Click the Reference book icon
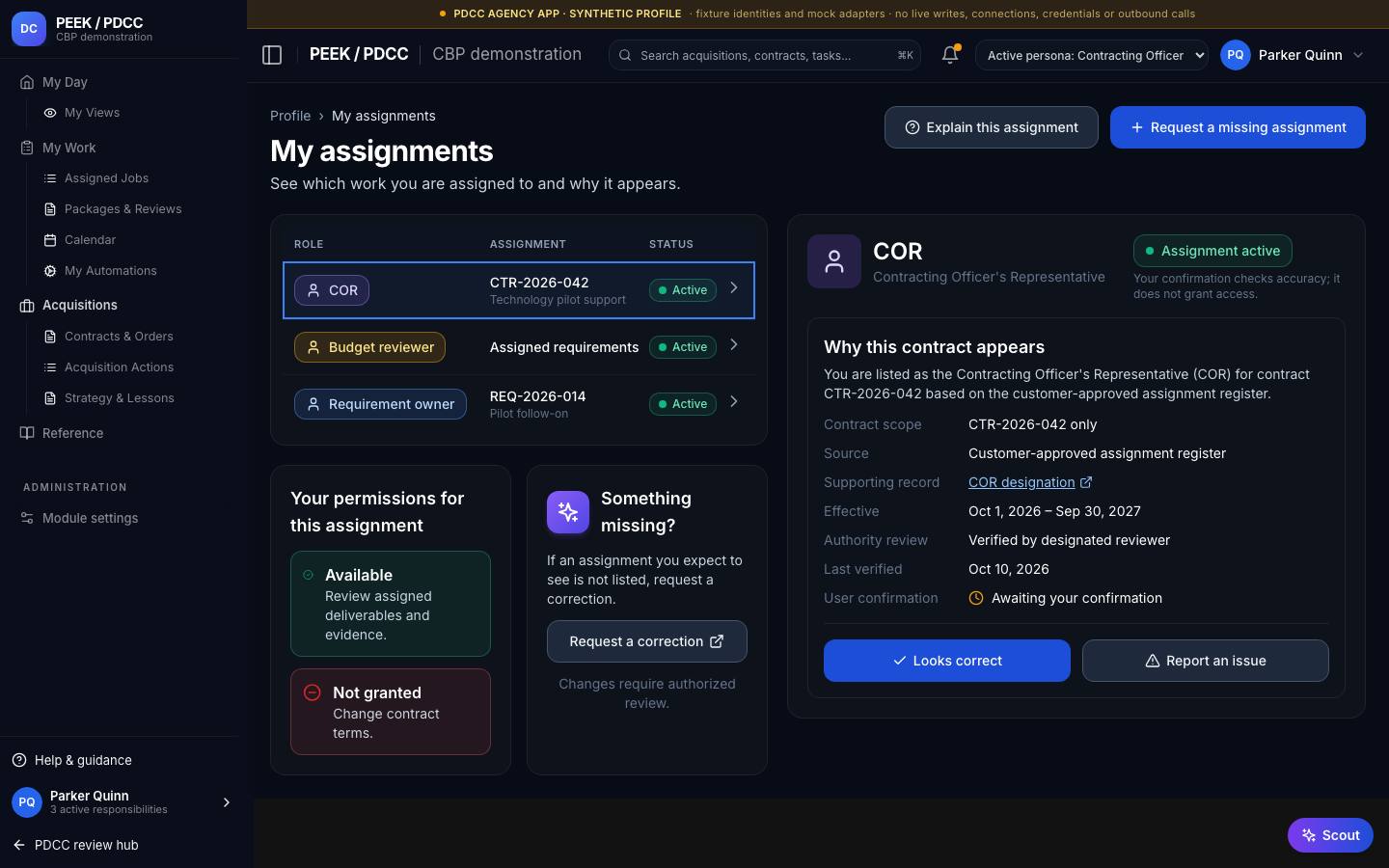The image size is (1389, 868). [27, 433]
